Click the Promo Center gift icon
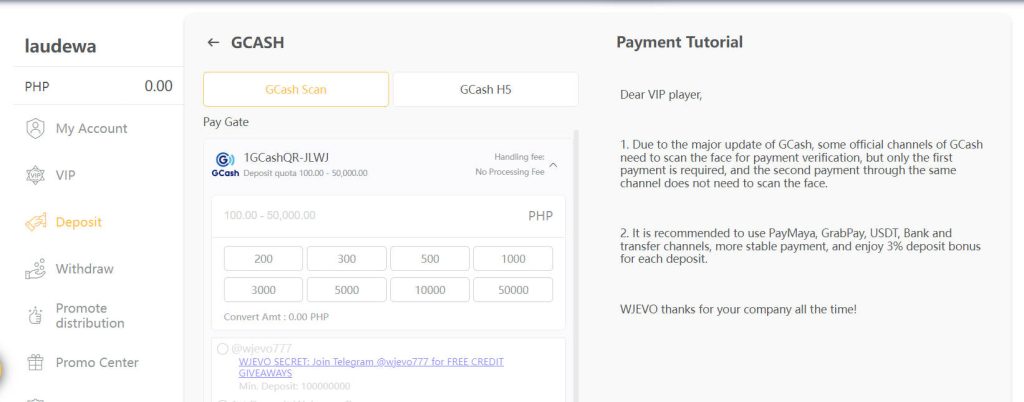This screenshot has width=1024, height=402. [x=35, y=362]
